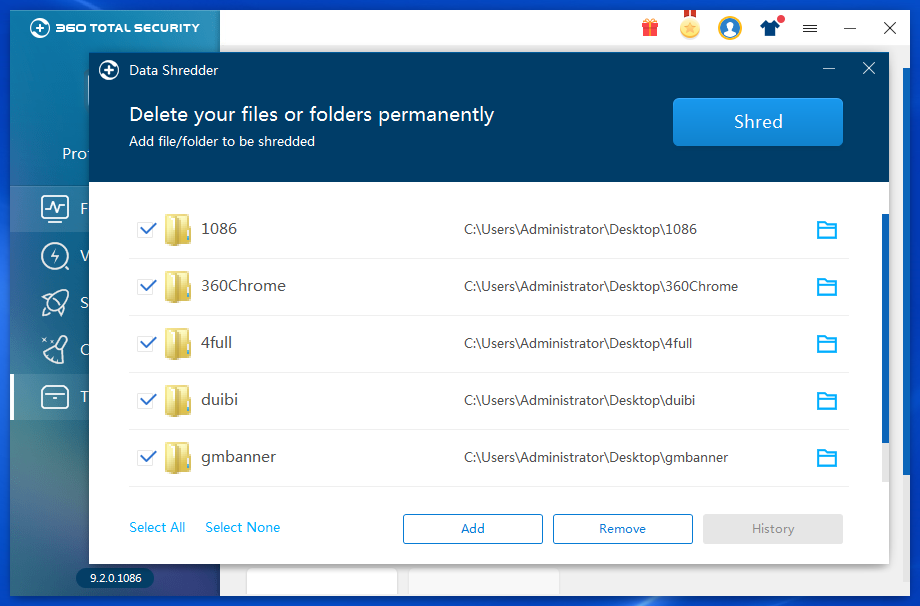The image size is (920, 606).
Task: Minimize the Data Shredder dialog
Action: [828, 69]
